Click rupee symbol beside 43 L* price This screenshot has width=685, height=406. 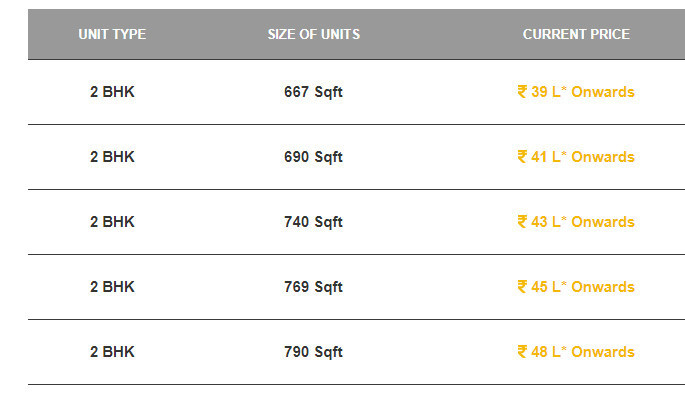click(x=522, y=222)
